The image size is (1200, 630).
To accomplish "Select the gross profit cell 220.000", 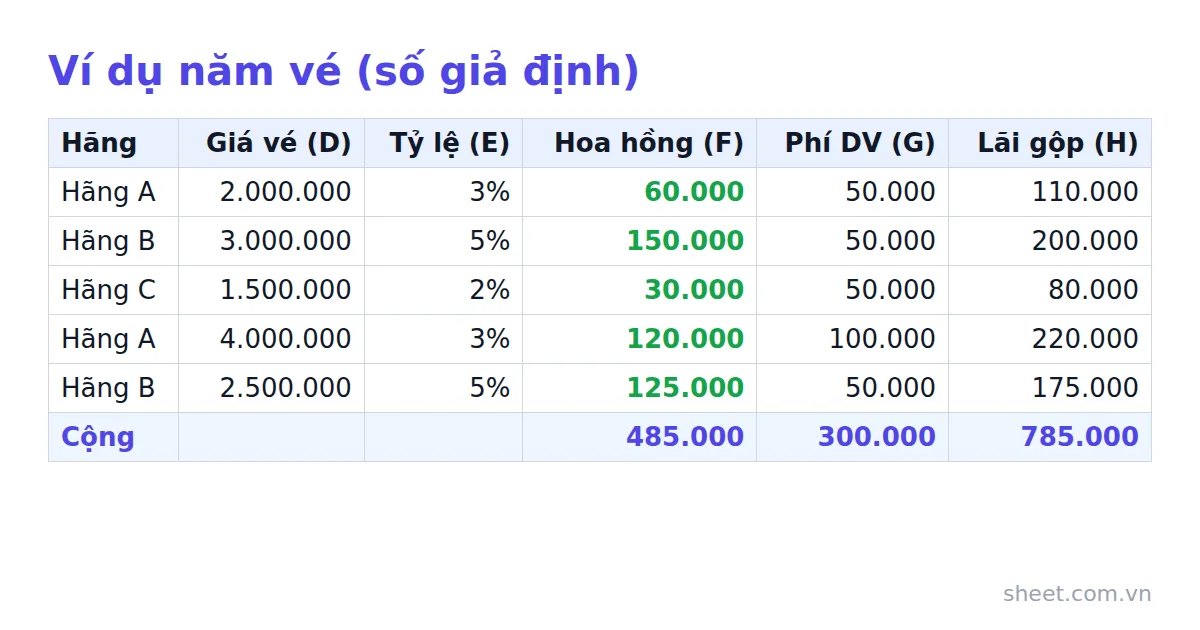I will (1050, 339).
